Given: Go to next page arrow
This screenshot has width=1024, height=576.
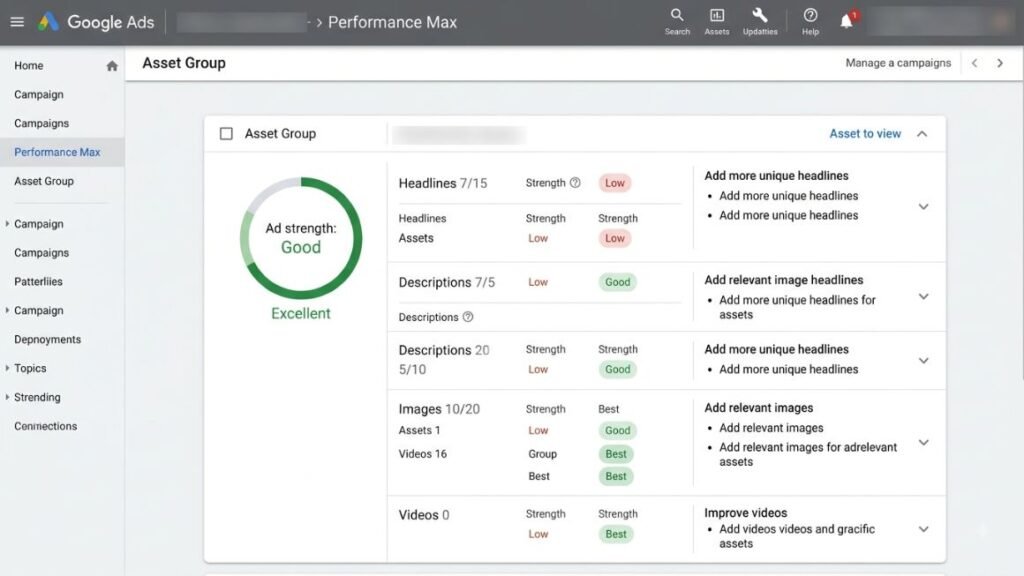Looking at the screenshot, I should [x=1000, y=63].
